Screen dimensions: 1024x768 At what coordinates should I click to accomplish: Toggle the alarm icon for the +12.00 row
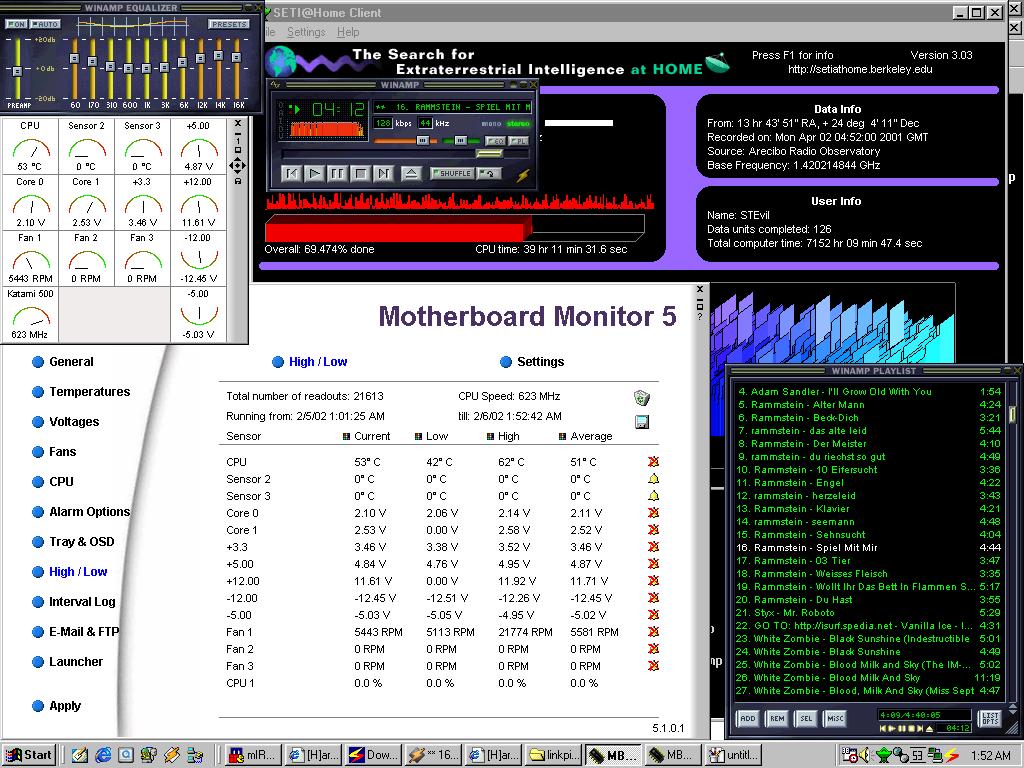tap(653, 581)
